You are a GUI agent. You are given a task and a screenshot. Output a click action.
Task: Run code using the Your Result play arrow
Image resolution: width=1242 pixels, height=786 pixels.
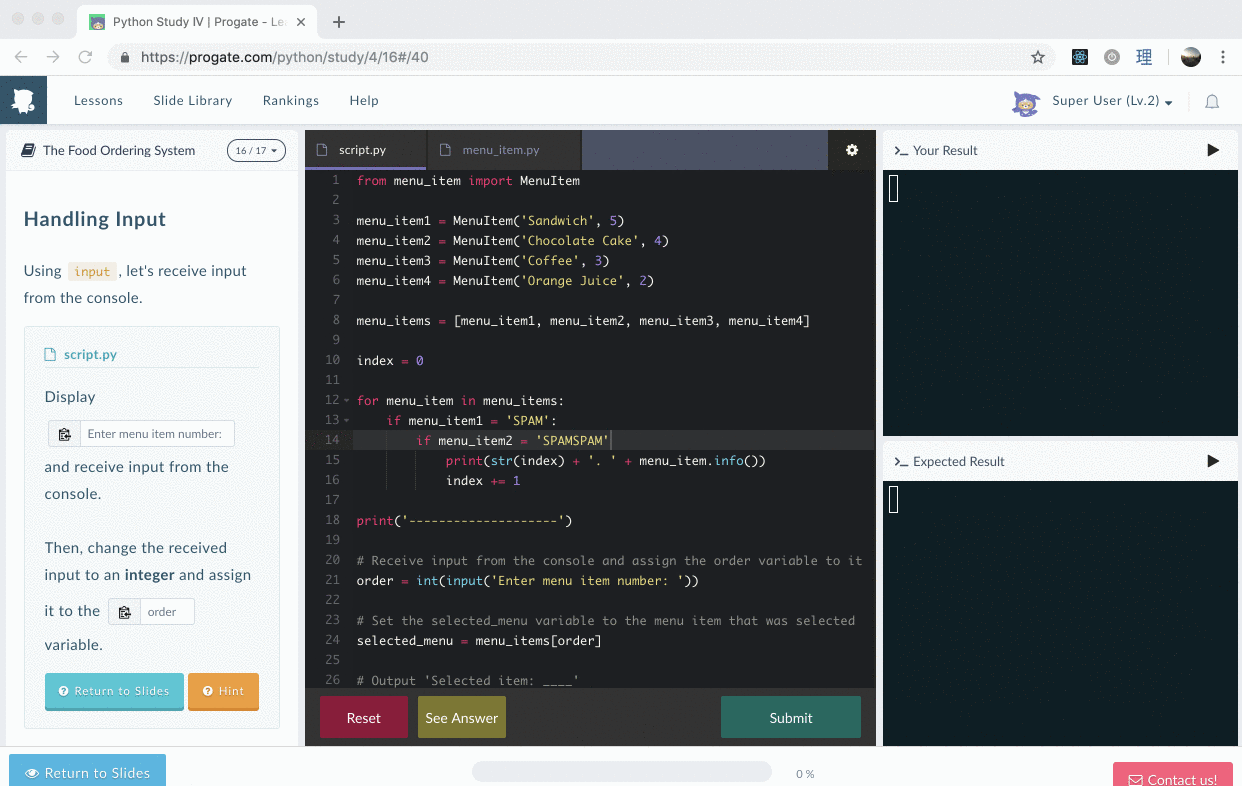pyautogui.click(x=1212, y=149)
